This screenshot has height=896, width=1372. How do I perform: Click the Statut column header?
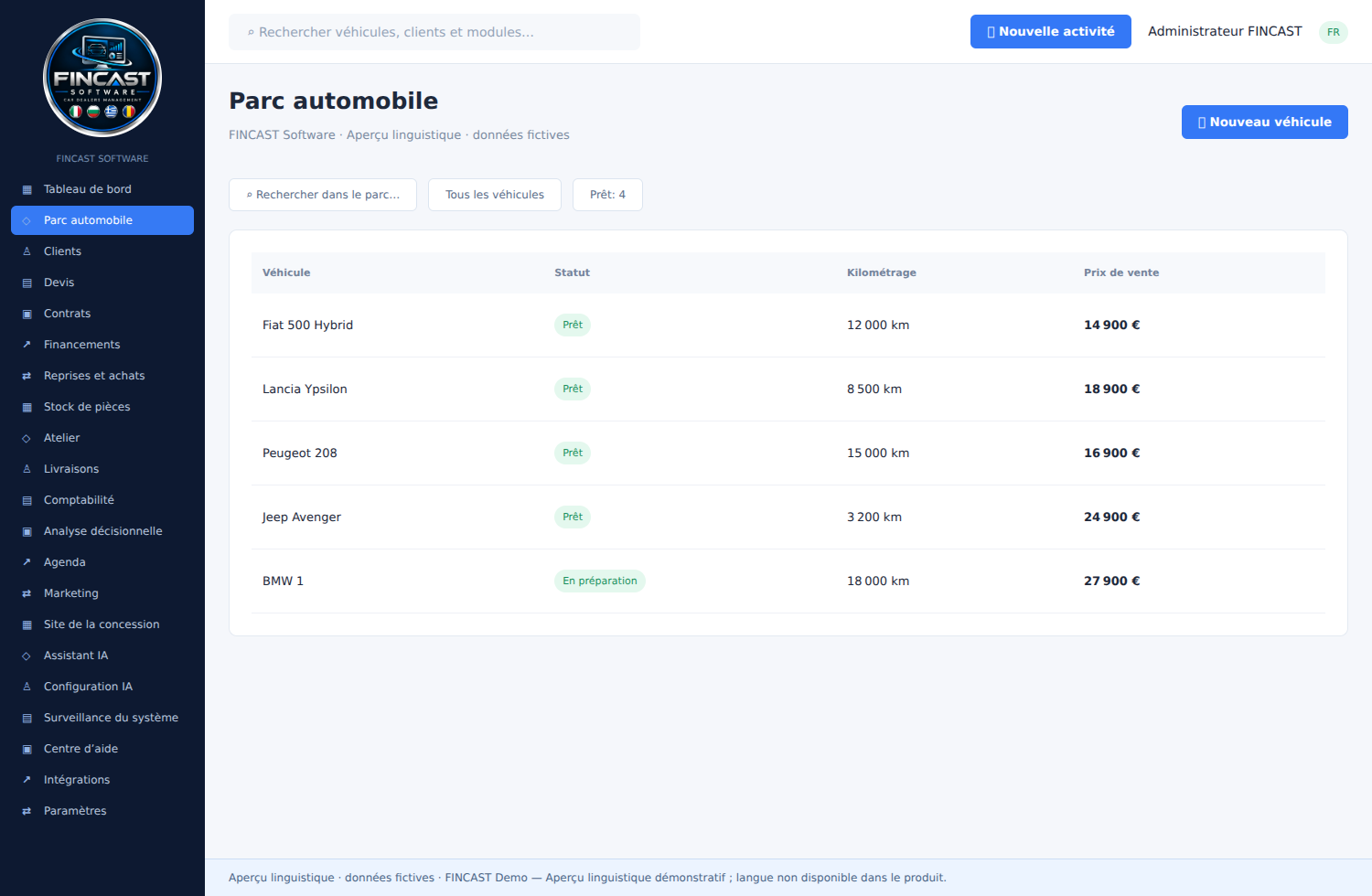coord(573,272)
